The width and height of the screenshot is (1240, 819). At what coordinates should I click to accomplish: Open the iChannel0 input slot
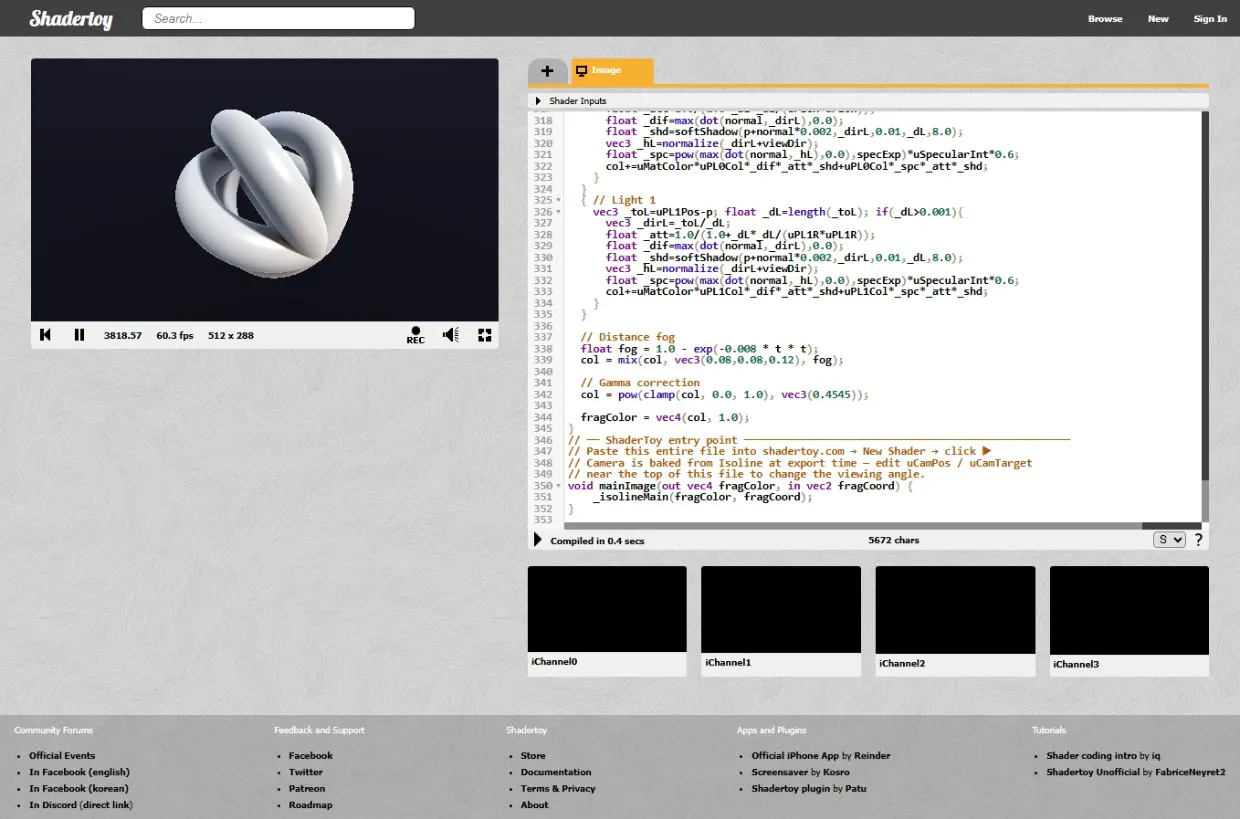click(x=607, y=610)
